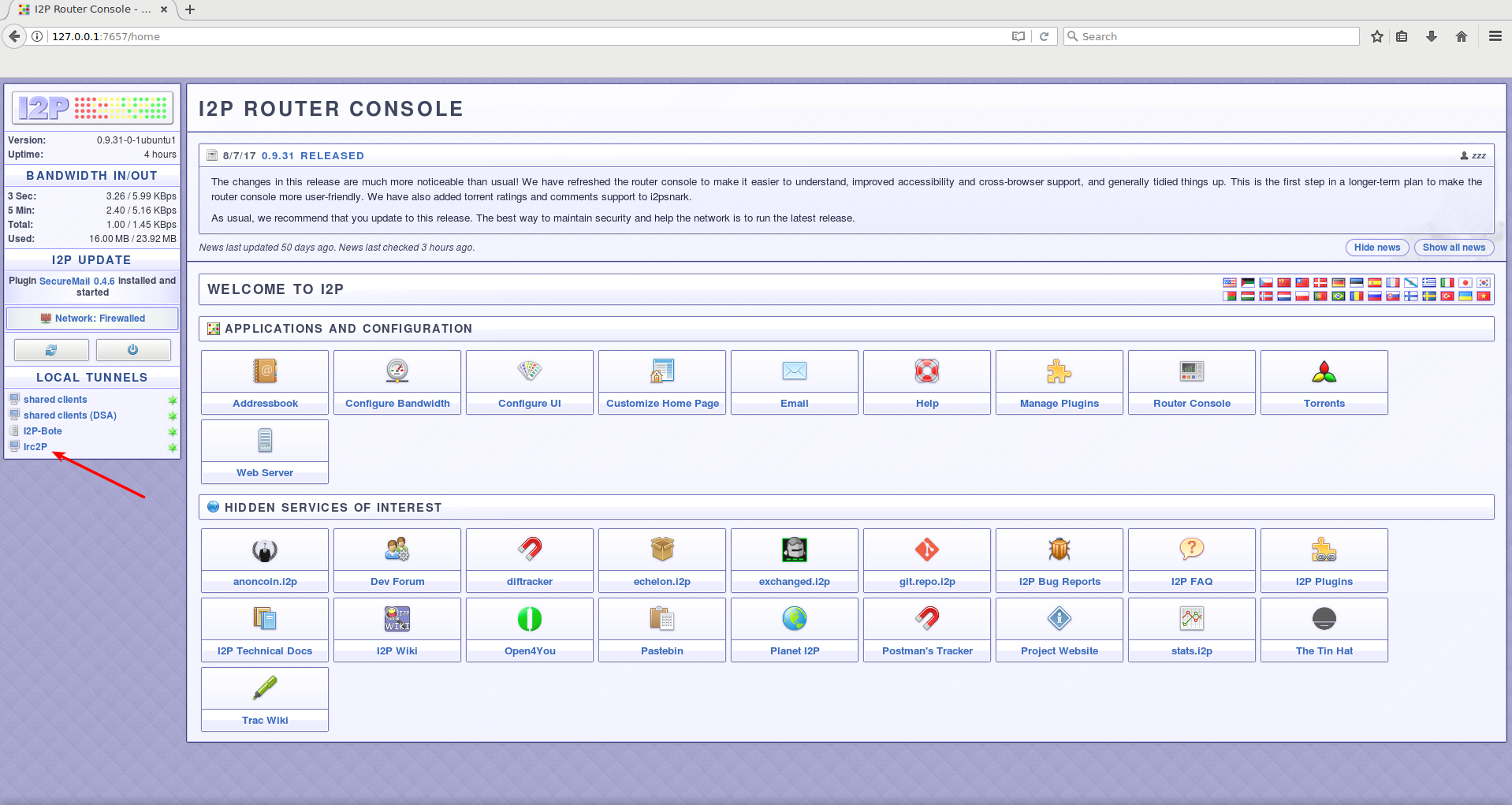The height and width of the screenshot is (805, 1512).
Task: Open the stats.i2p chart icon
Action: coord(1191,619)
